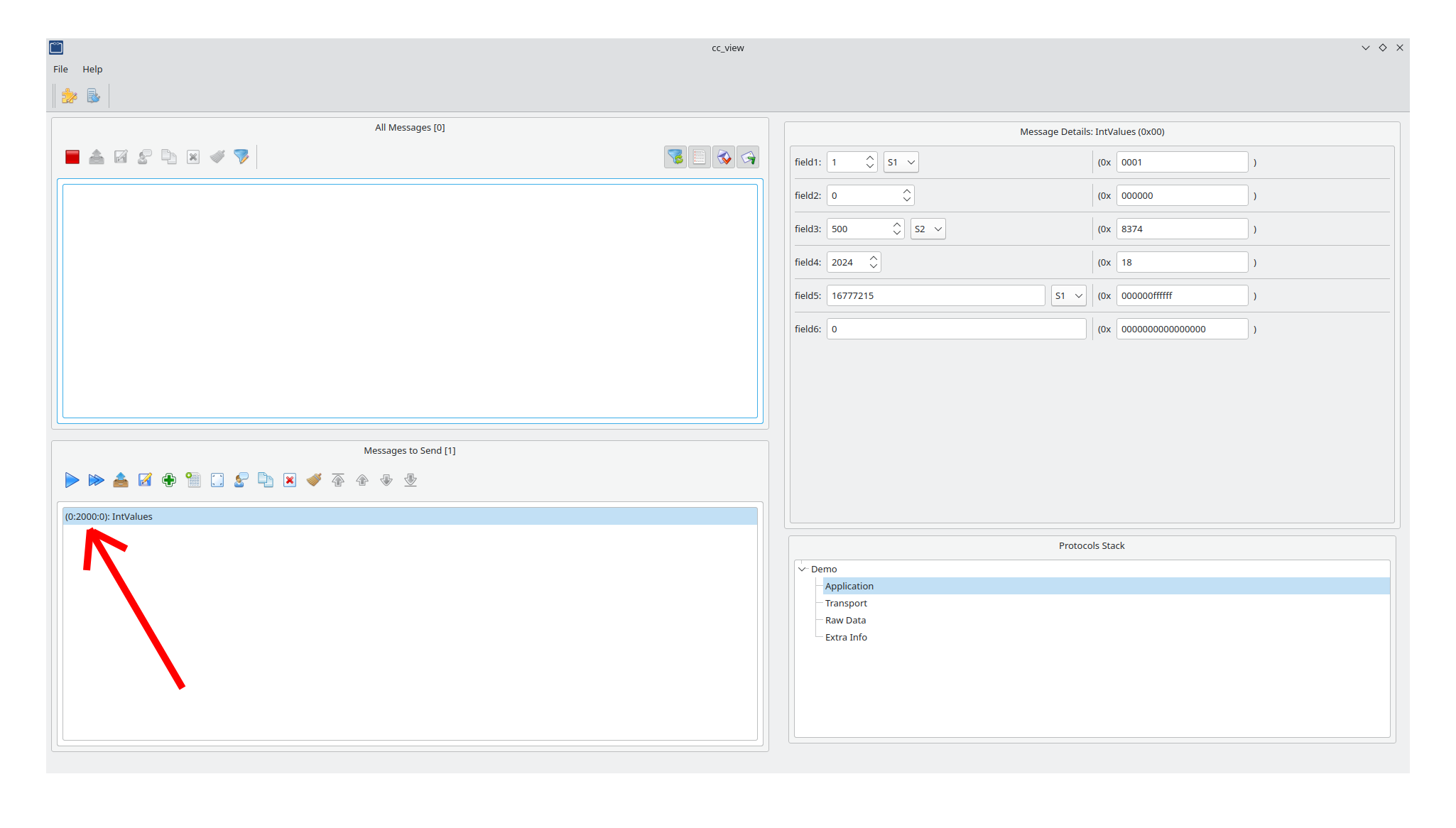Open the Help menu

[92, 69]
